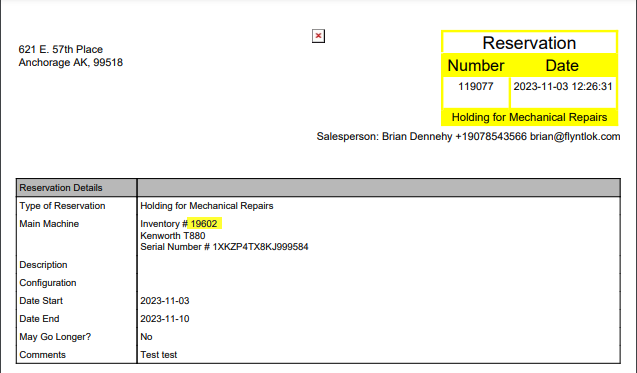Image resolution: width=637 pixels, height=373 pixels.
Task: Select the comment 'Test test'
Action: (159, 355)
